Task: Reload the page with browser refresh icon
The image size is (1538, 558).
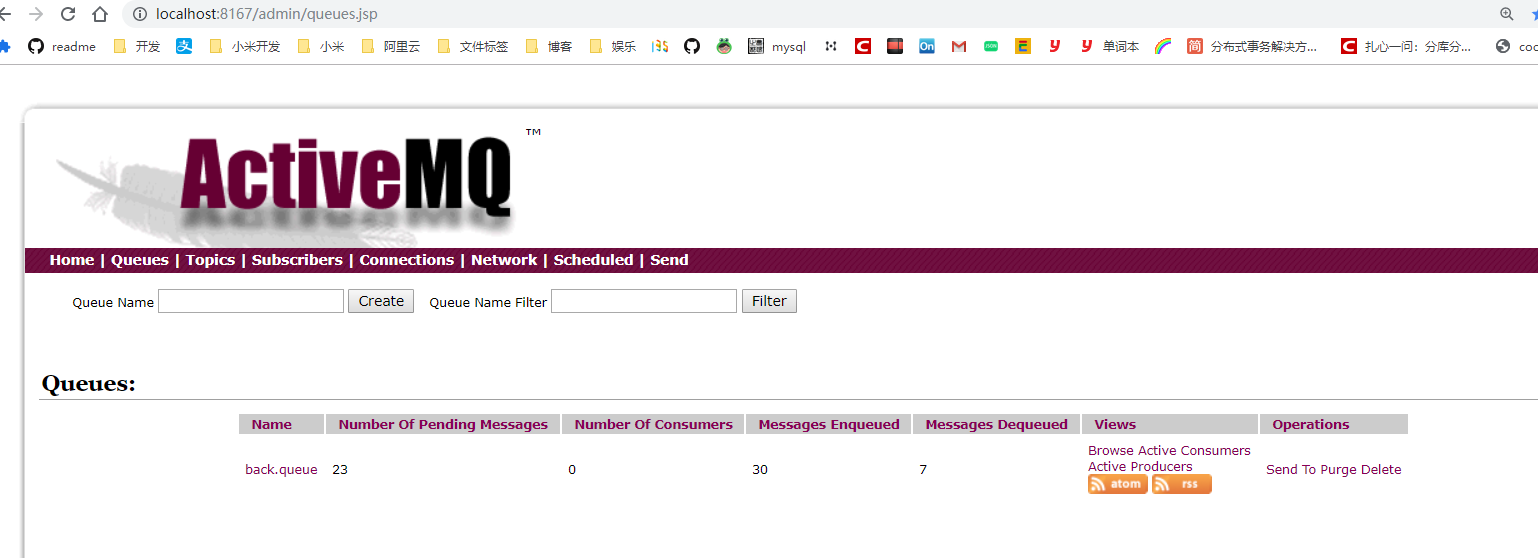Action: (68, 14)
